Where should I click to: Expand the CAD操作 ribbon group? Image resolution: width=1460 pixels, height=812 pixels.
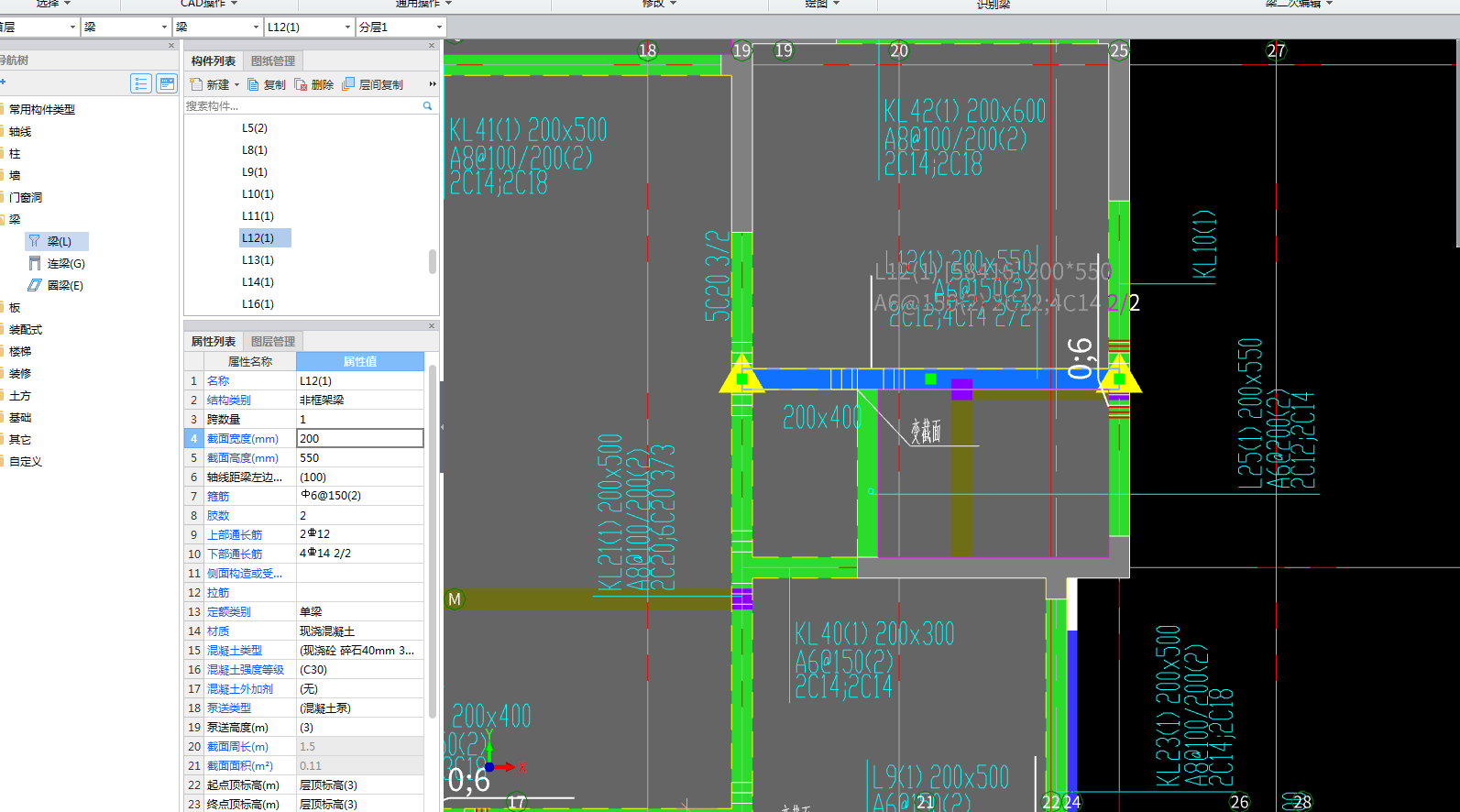click(234, 4)
